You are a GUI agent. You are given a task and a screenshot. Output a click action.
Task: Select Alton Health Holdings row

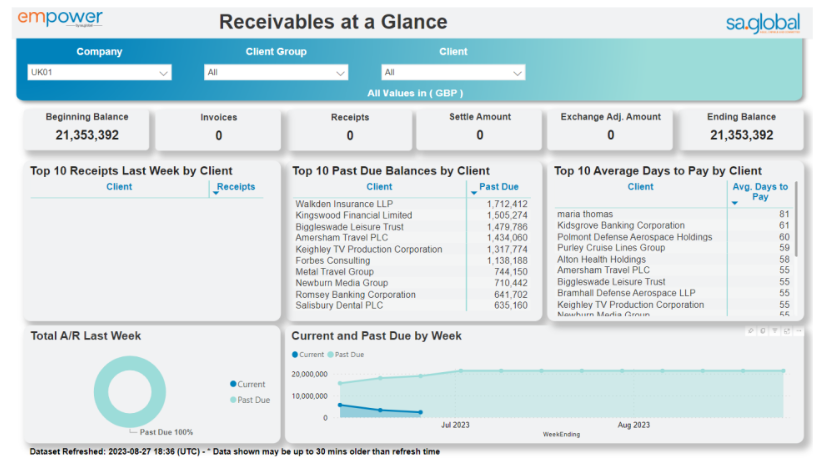click(673, 259)
